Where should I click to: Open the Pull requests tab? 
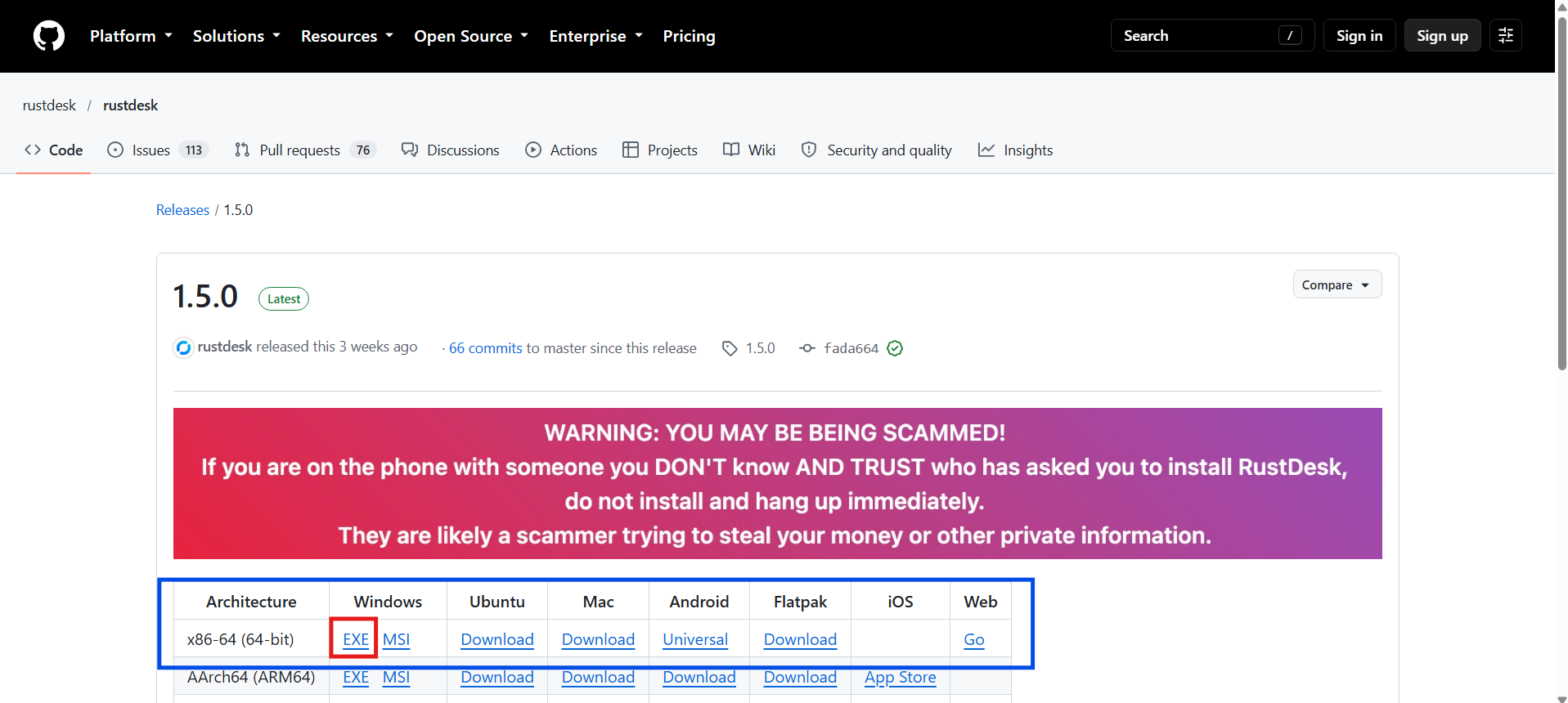304,150
